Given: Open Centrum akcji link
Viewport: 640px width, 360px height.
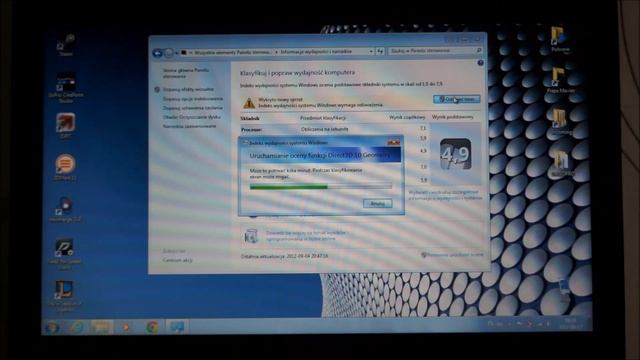Looking at the screenshot, I should tap(178, 260).
